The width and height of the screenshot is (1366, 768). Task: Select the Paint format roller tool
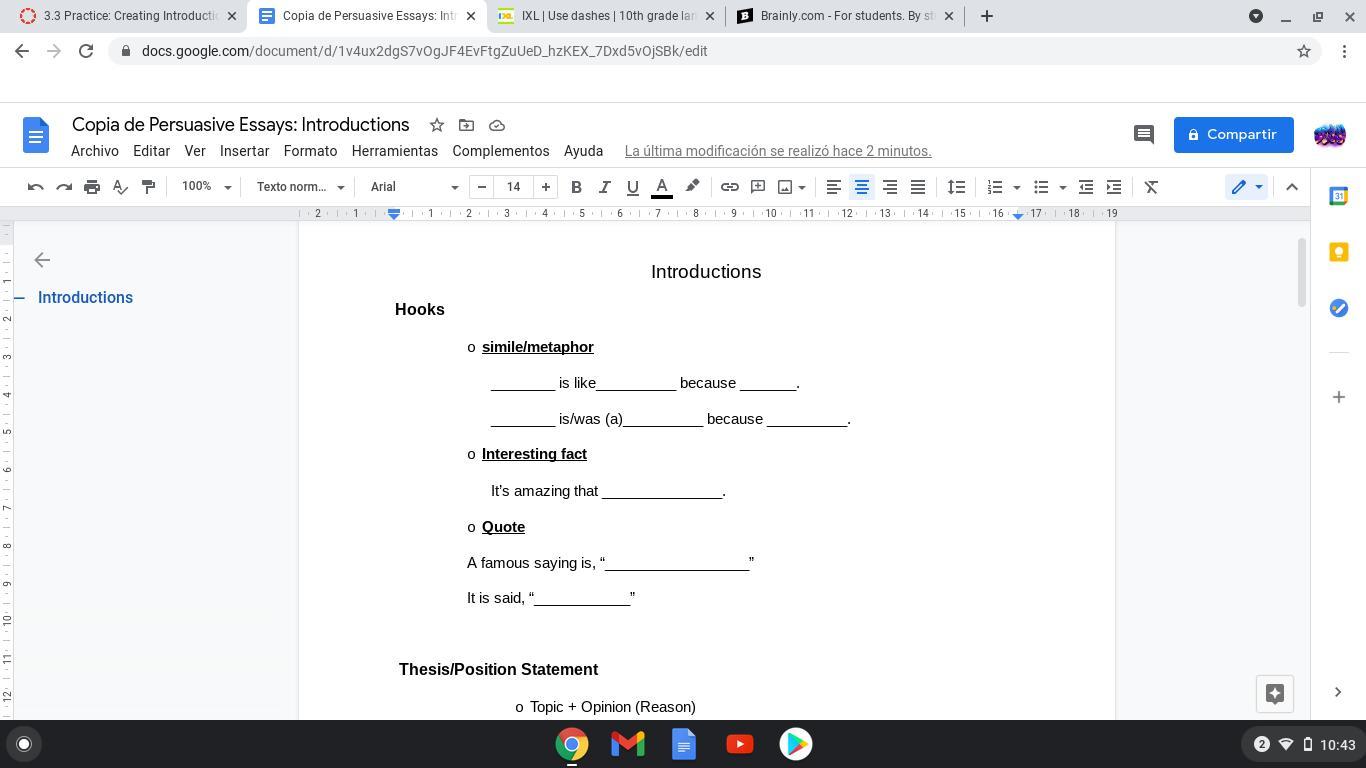(x=148, y=187)
